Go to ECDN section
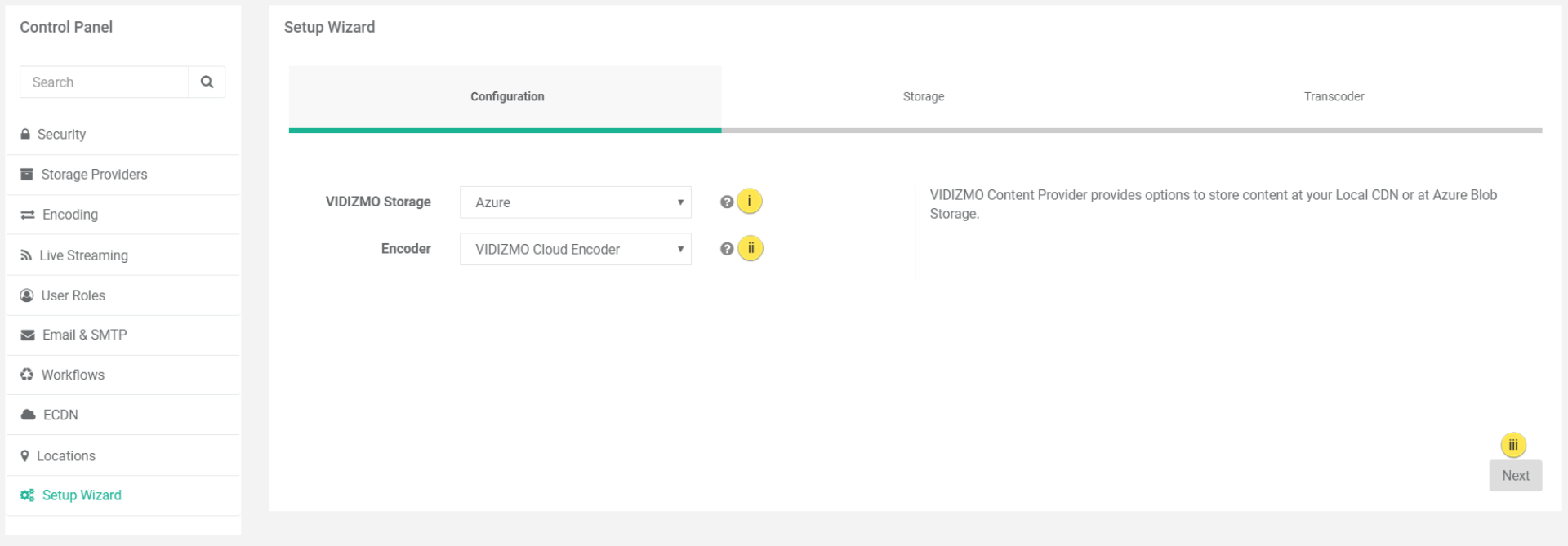Viewport: 1568px width, 546px height. click(122, 415)
